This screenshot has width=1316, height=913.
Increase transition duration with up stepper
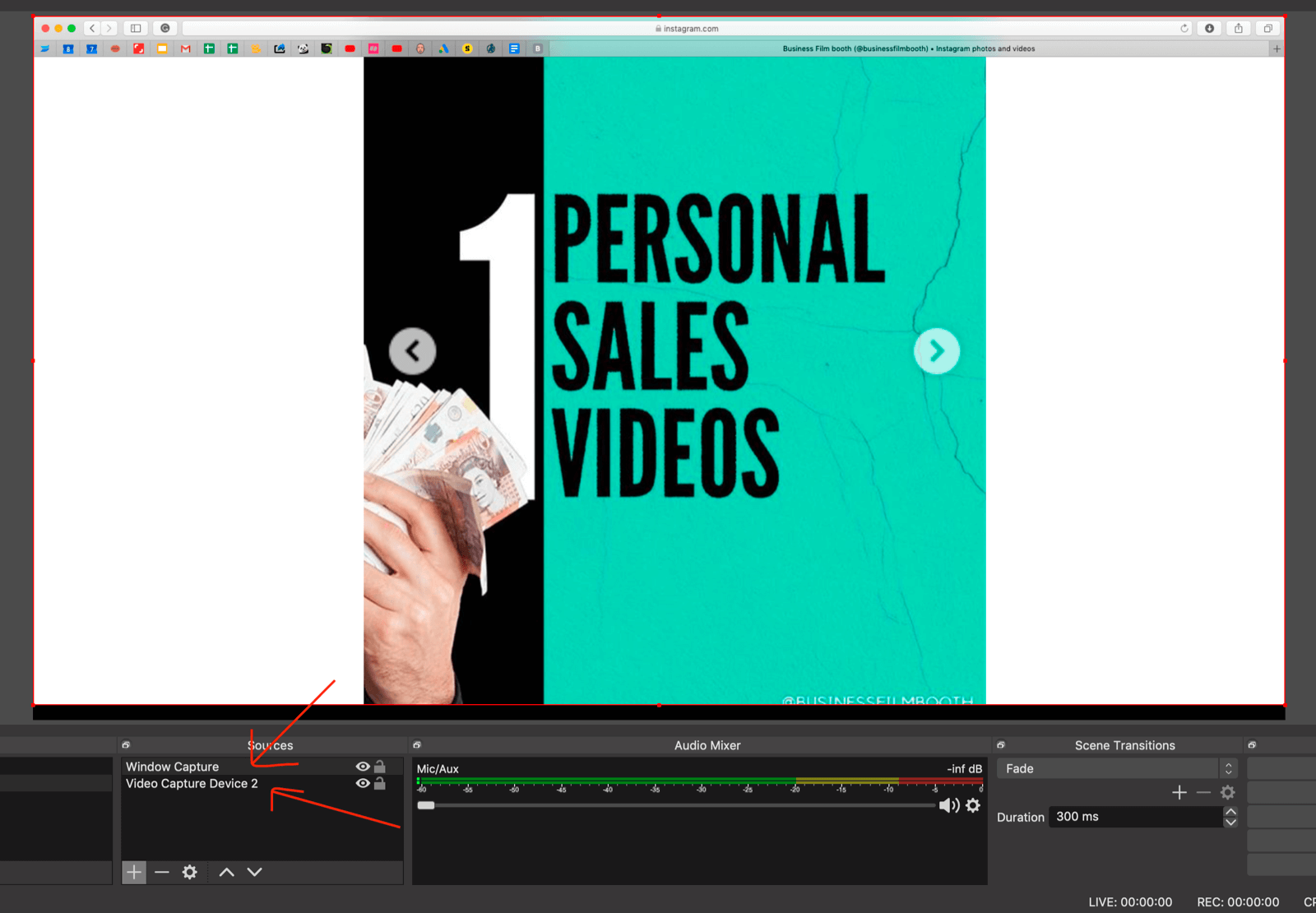(1230, 812)
